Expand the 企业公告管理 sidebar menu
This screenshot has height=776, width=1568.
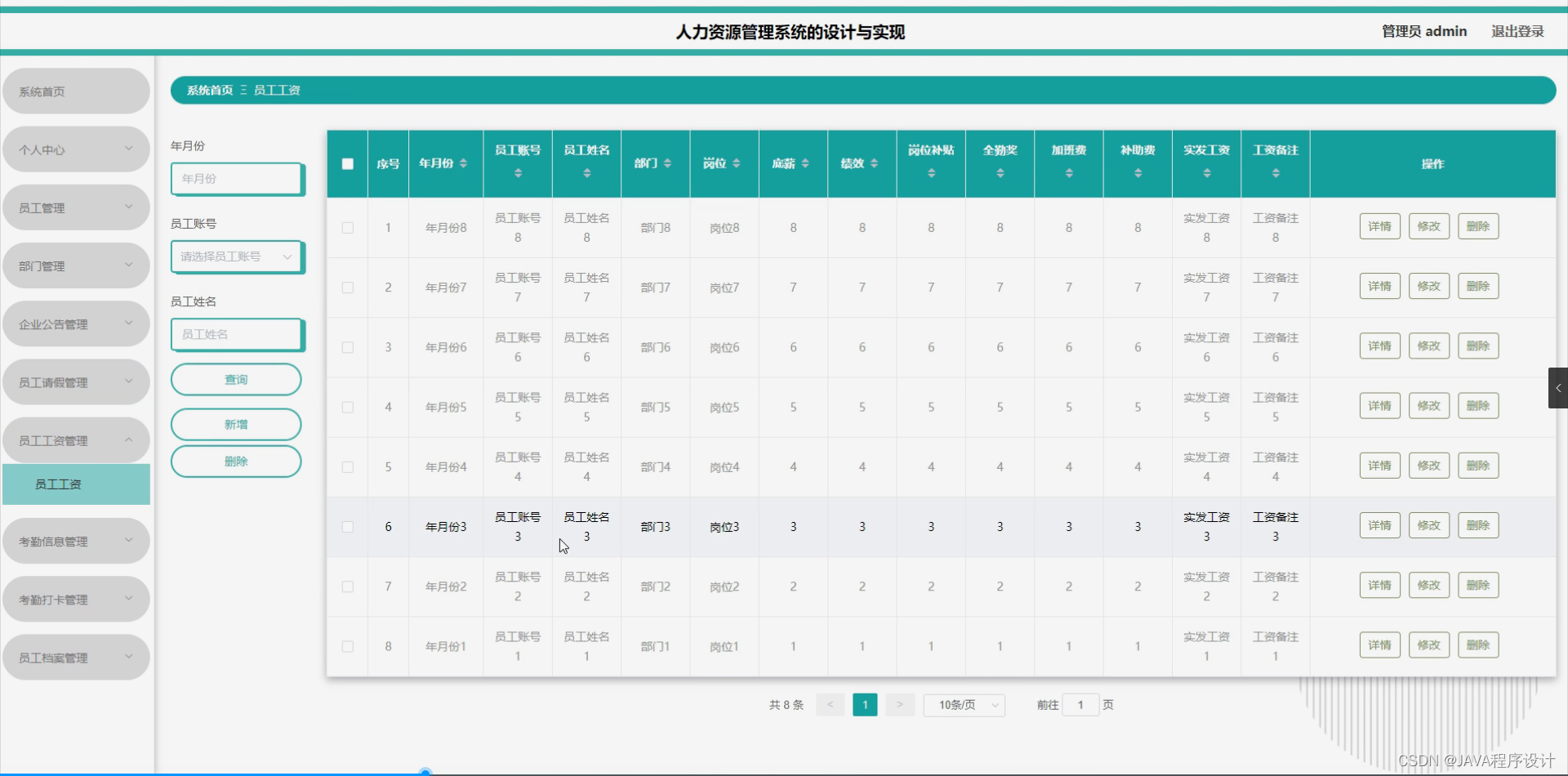(x=76, y=324)
